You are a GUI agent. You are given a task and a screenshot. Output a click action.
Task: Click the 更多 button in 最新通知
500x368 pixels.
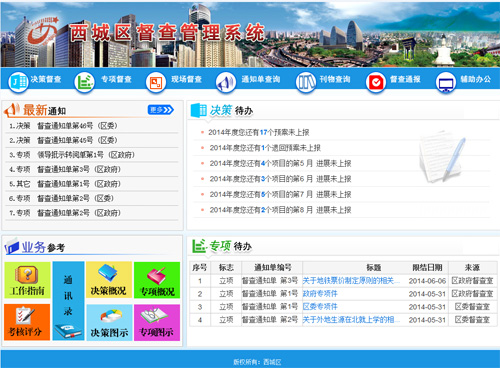click(x=161, y=110)
